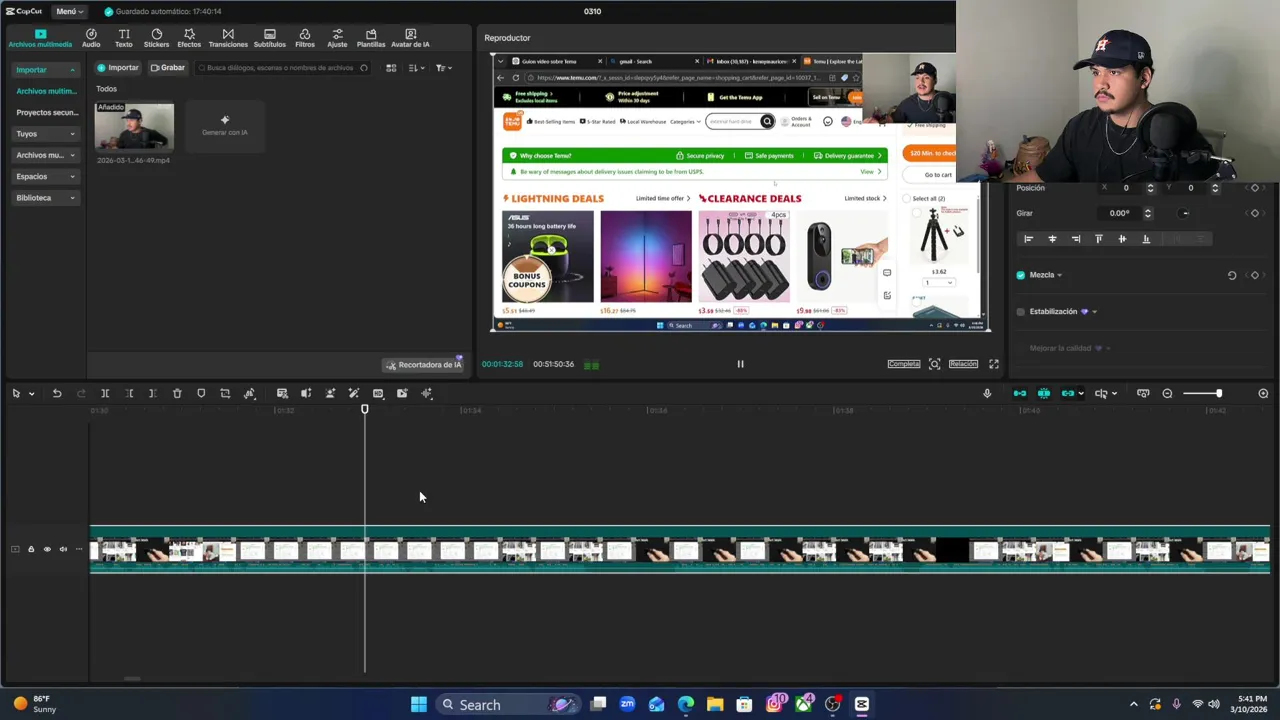1280x720 pixels.
Task: Uncheck the Mezcla checkbox
Action: point(1021,275)
